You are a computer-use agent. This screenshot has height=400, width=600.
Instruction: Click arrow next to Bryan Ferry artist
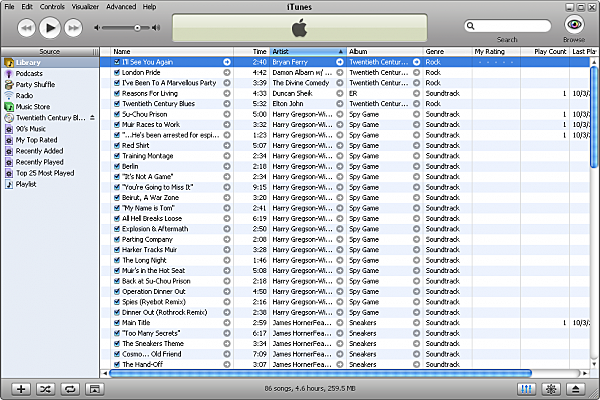339,62
